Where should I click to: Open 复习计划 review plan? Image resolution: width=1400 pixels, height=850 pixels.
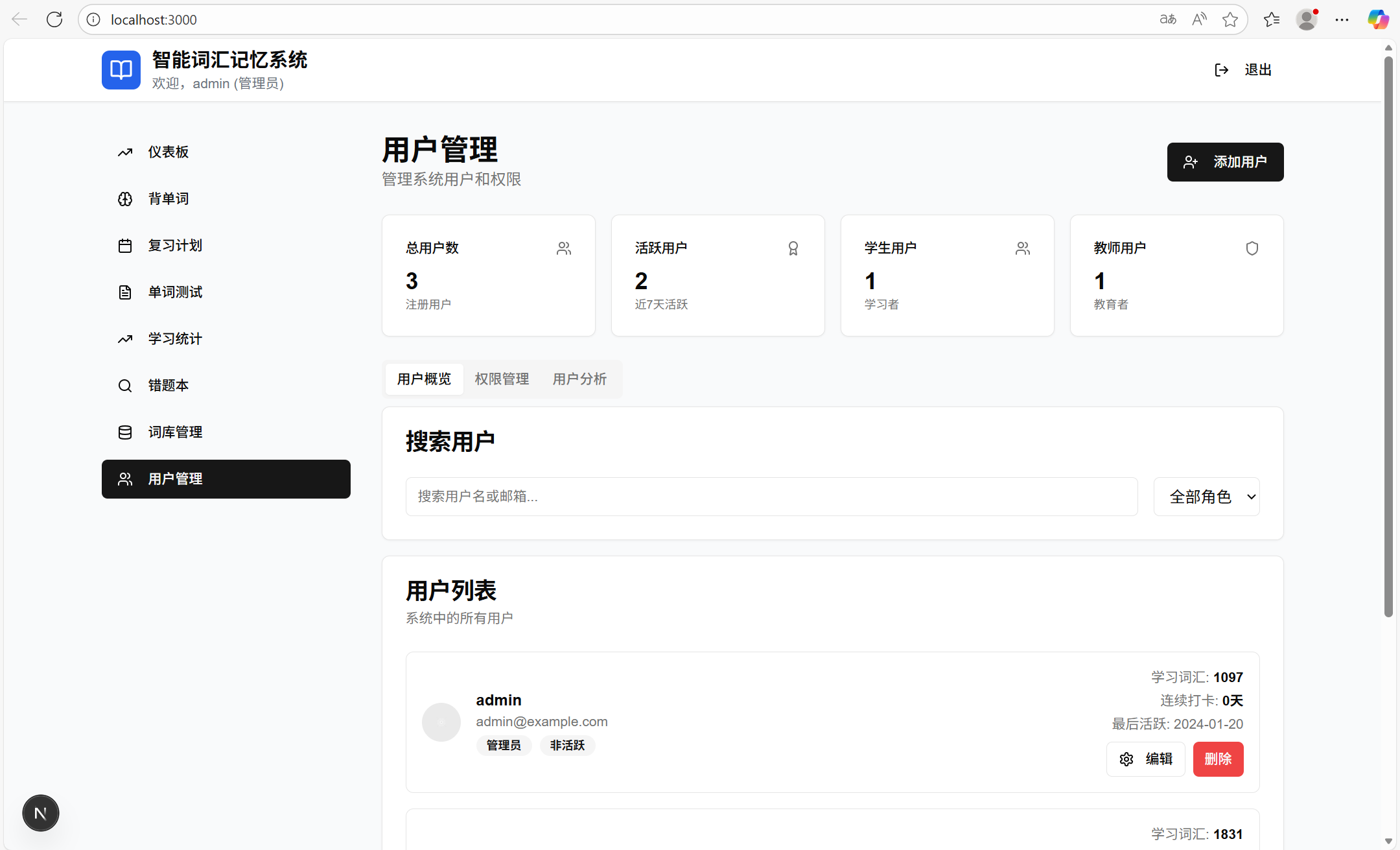175,245
